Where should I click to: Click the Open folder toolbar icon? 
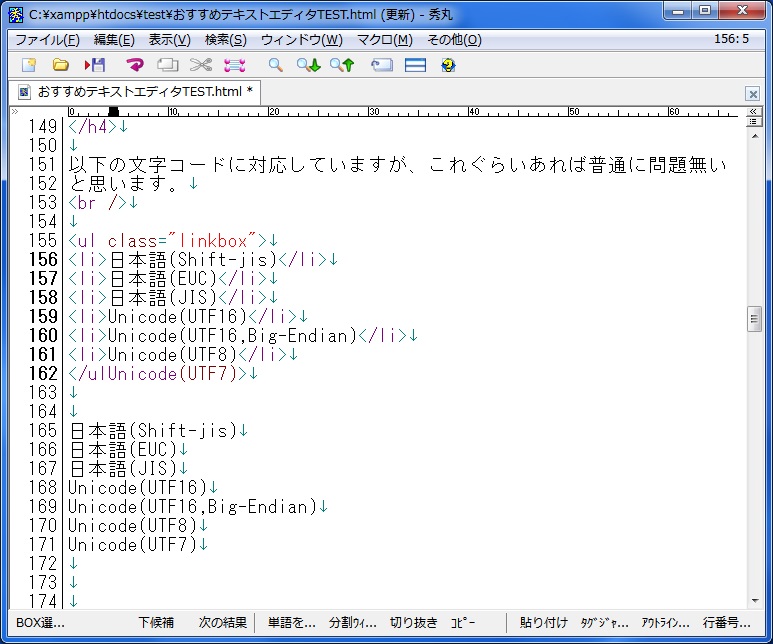[60, 65]
